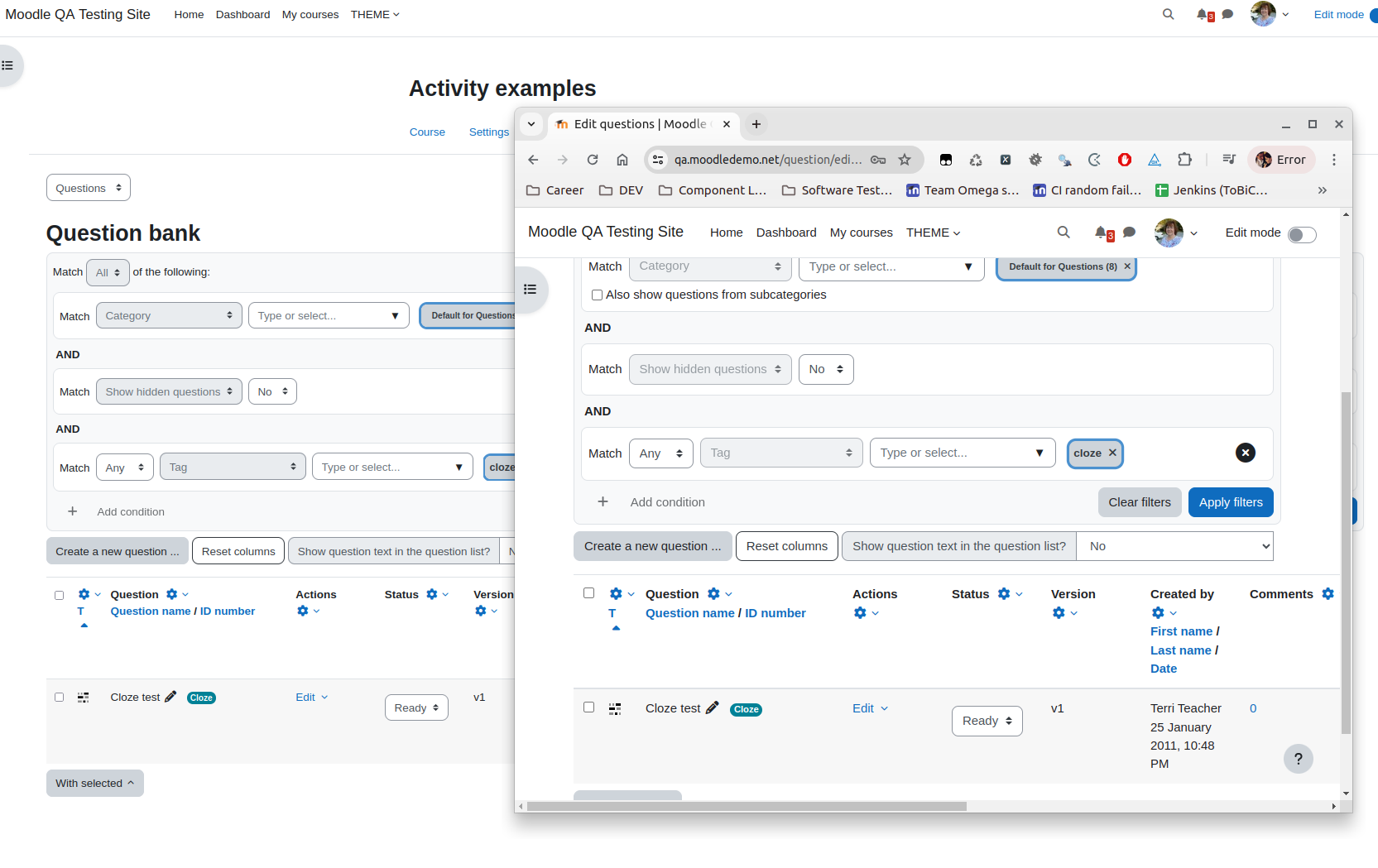Go to Dashboard in front window navbar
This screenshot has height=868, width=1378.
786,233
